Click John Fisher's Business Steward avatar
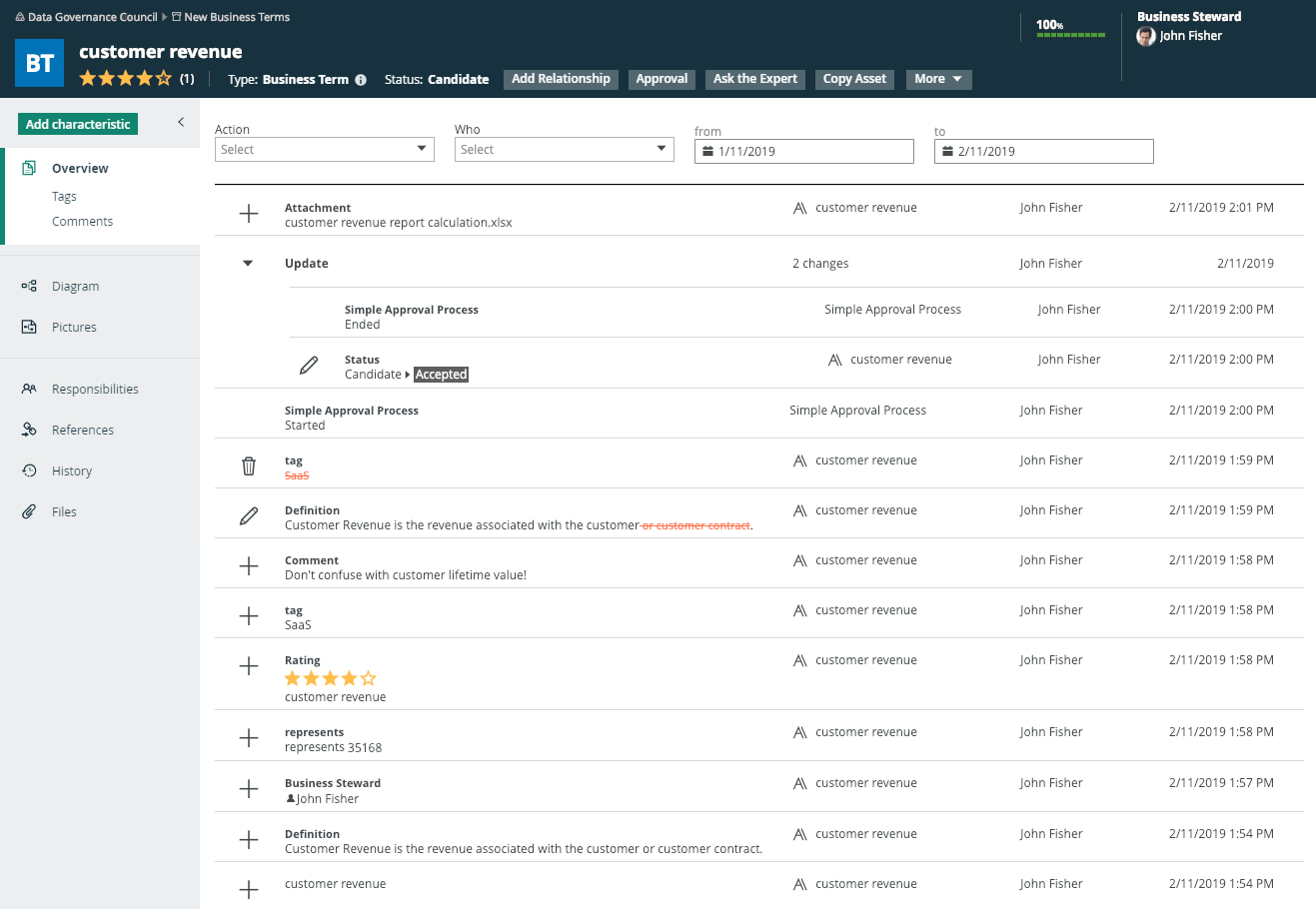This screenshot has width=1316, height=909. coord(1146,36)
